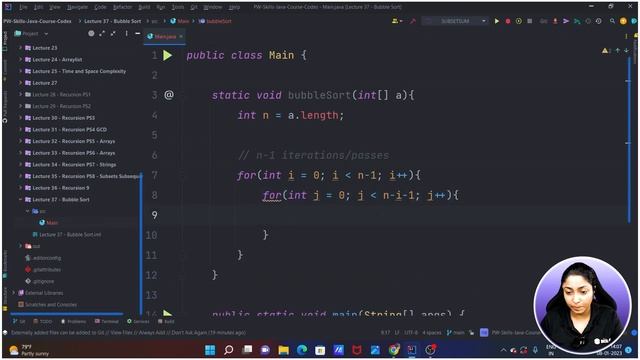The height and width of the screenshot is (360, 640).
Task: Click the Debug bug icon in toolbar
Action: (x=508, y=21)
